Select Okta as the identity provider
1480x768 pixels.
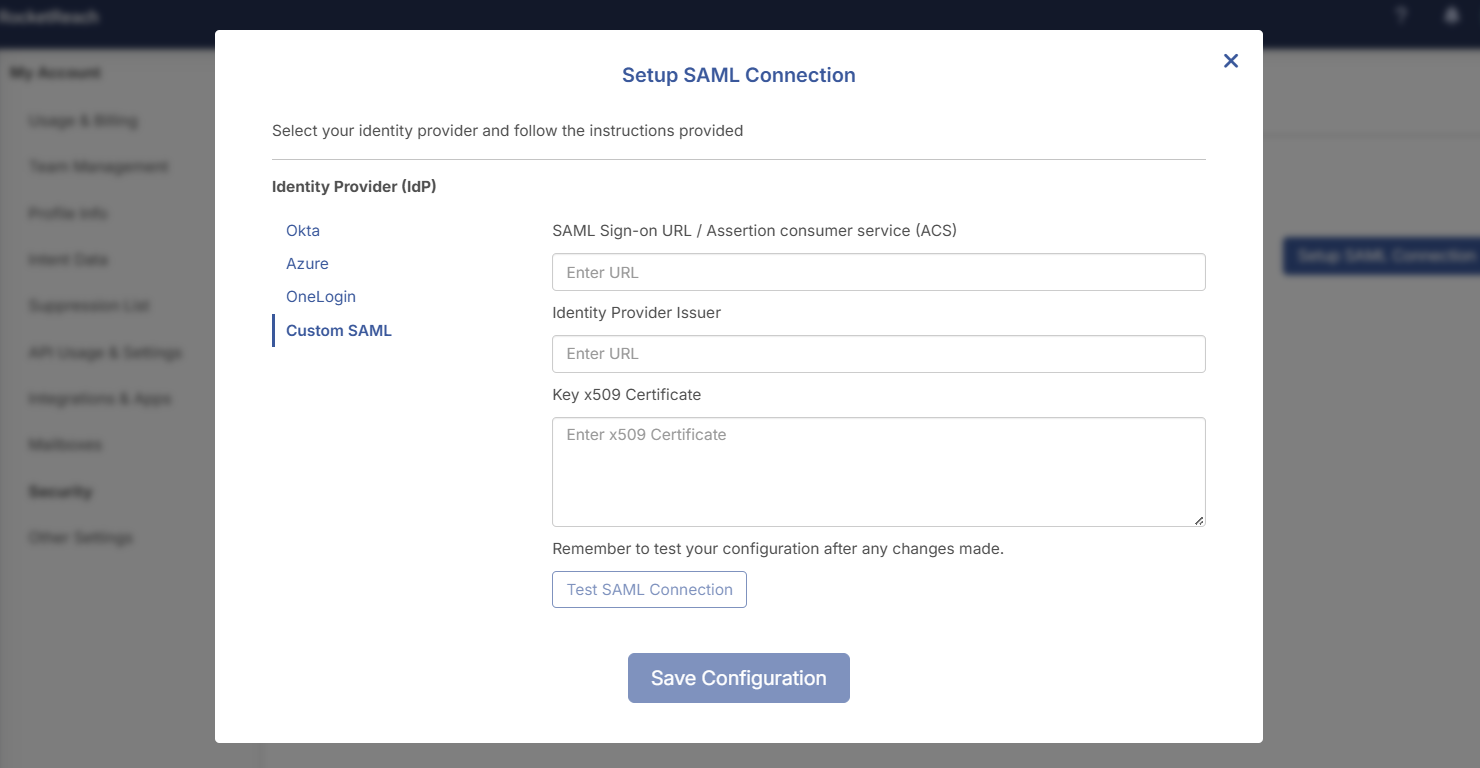(302, 230)
